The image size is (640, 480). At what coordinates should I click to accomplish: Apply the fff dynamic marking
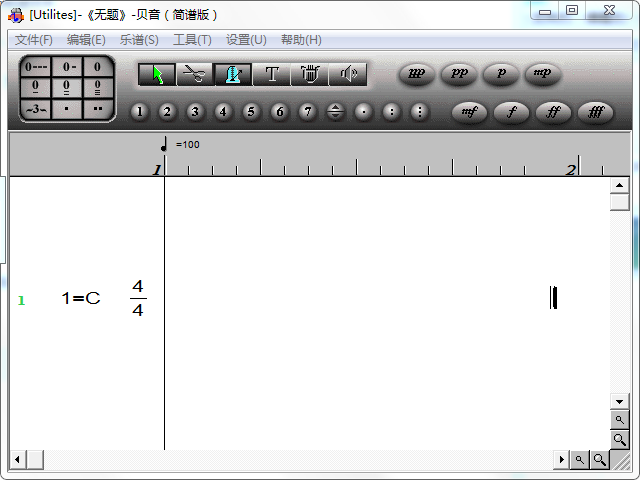(595, 112)
